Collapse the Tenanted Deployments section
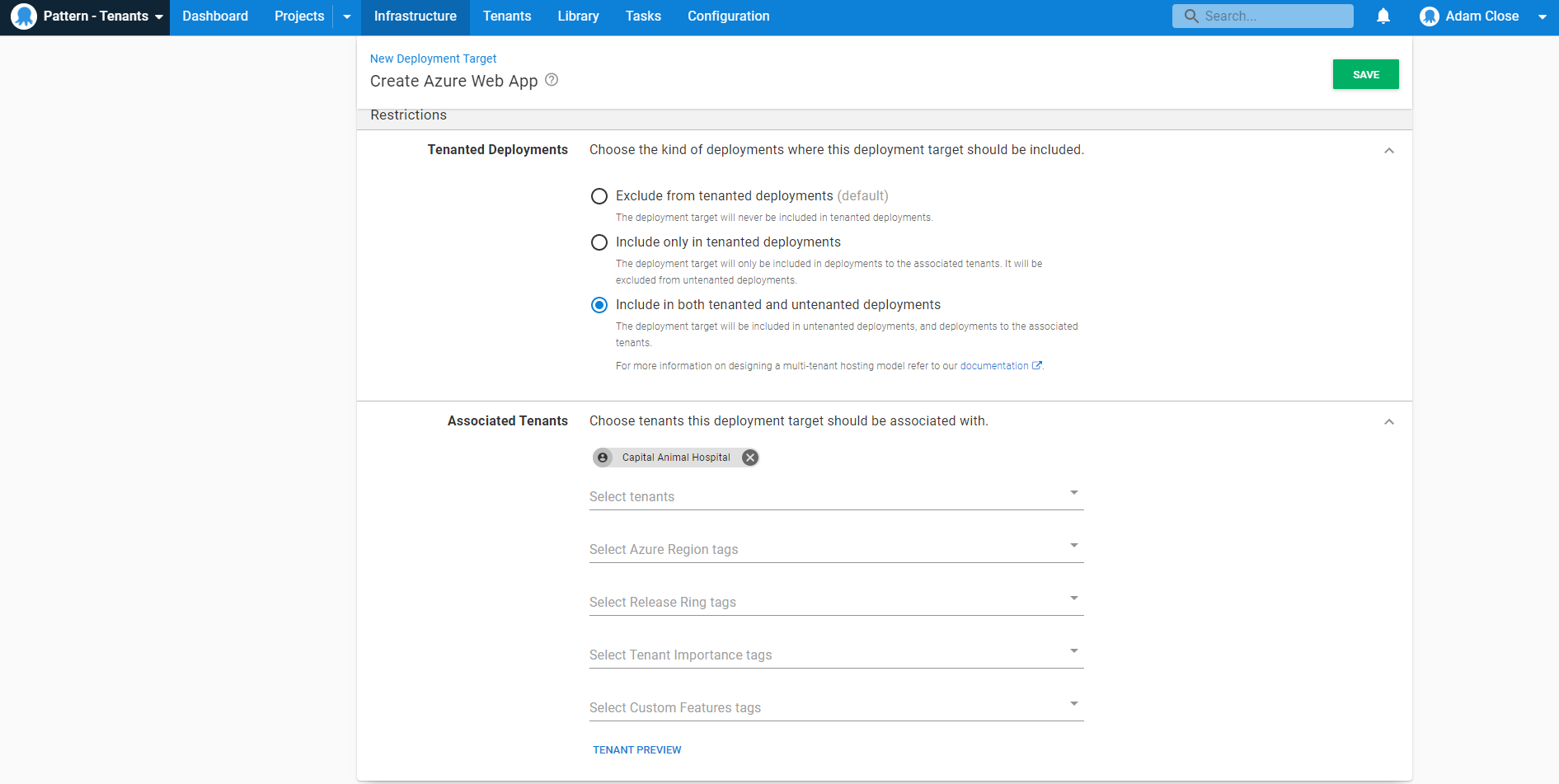The width and height of the screenshot is (1559, 784). [x=1388, y=151]
